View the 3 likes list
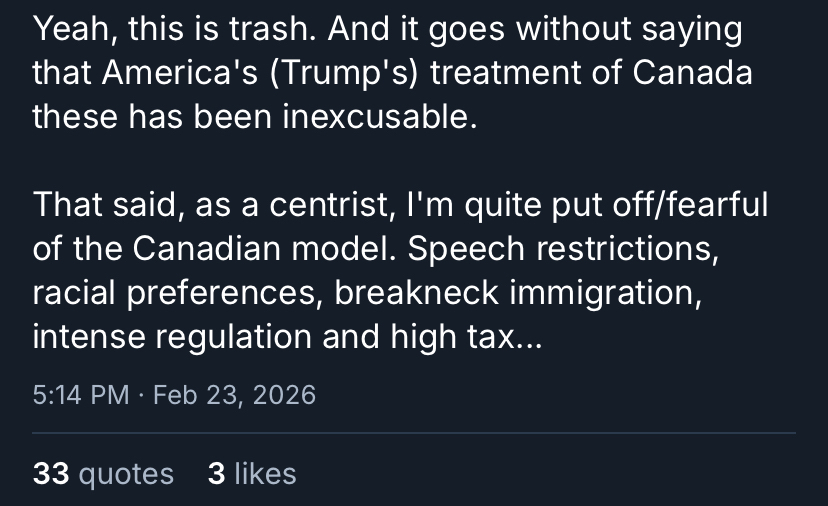 point(251,473)
